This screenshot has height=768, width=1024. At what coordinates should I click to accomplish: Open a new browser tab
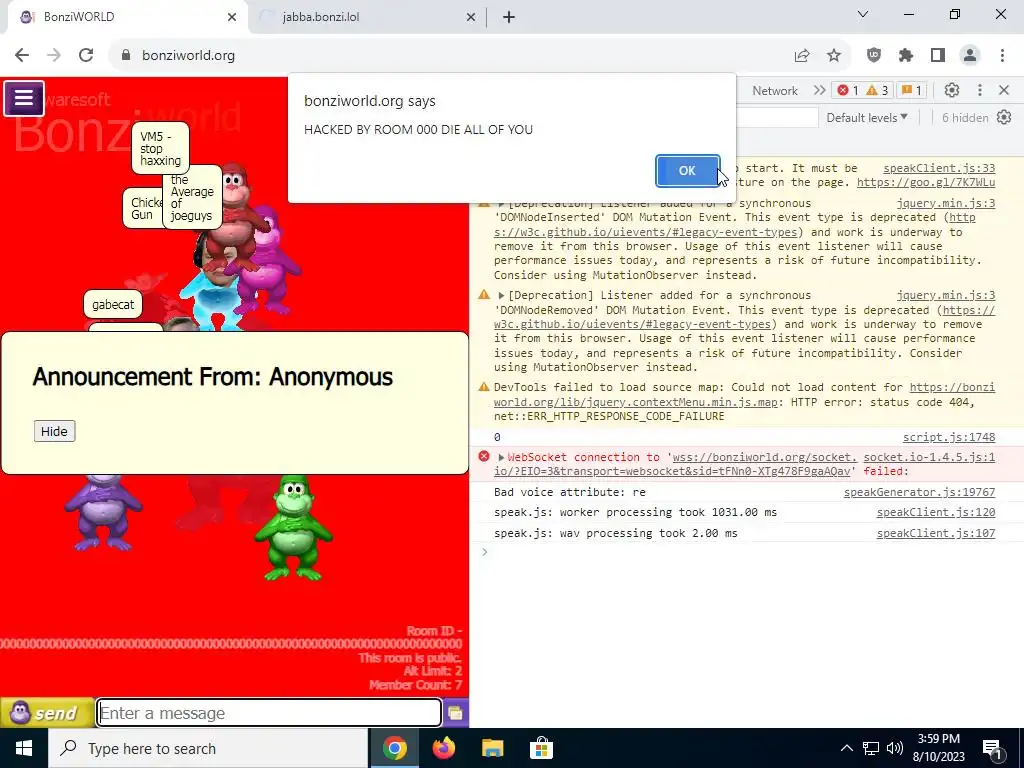509,17
